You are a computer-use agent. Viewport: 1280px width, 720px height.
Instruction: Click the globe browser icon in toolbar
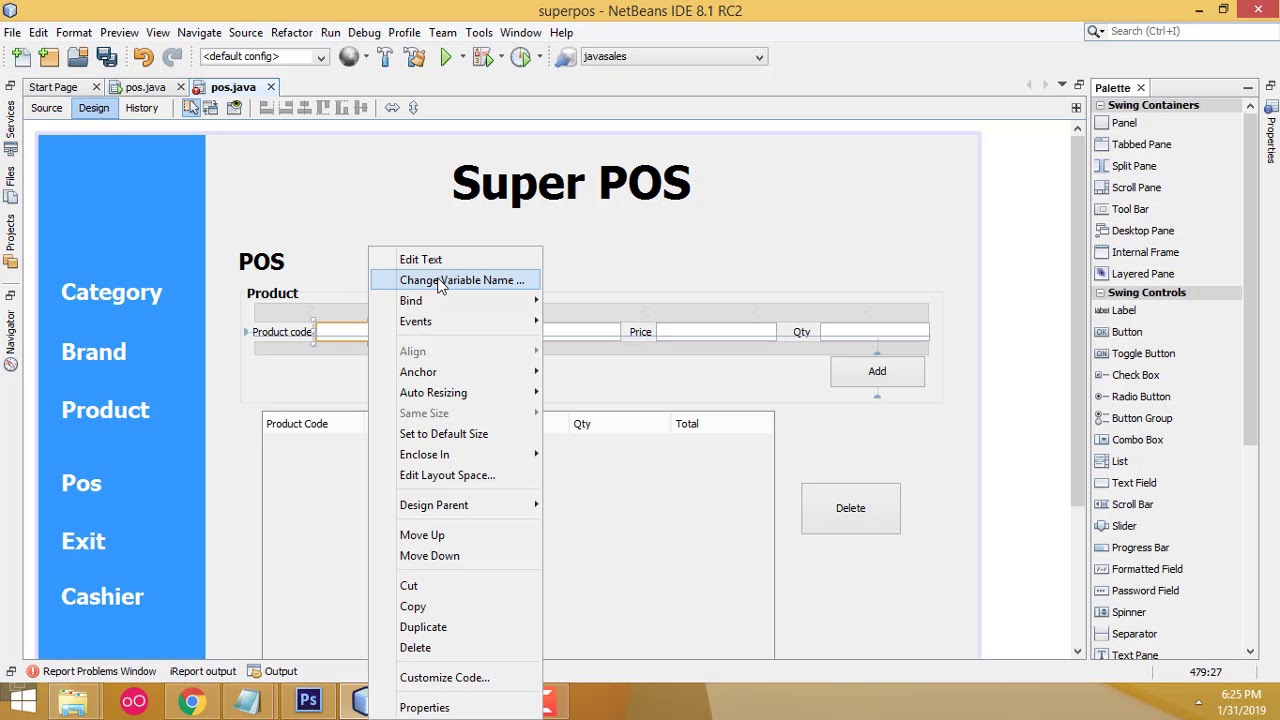(348, 57)
